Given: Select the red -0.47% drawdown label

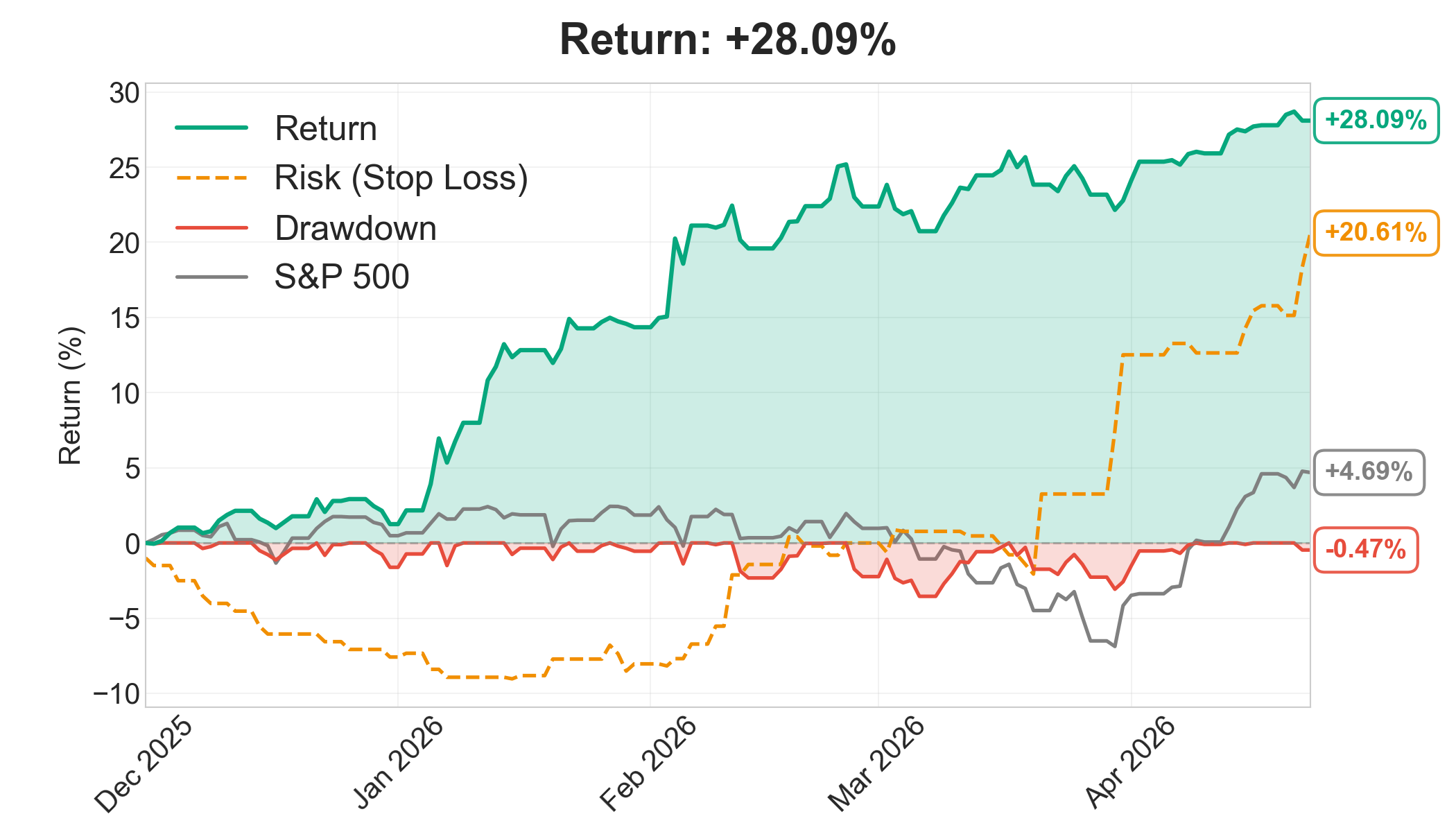Looking at the screenshot, I should tap(1365, 550).
